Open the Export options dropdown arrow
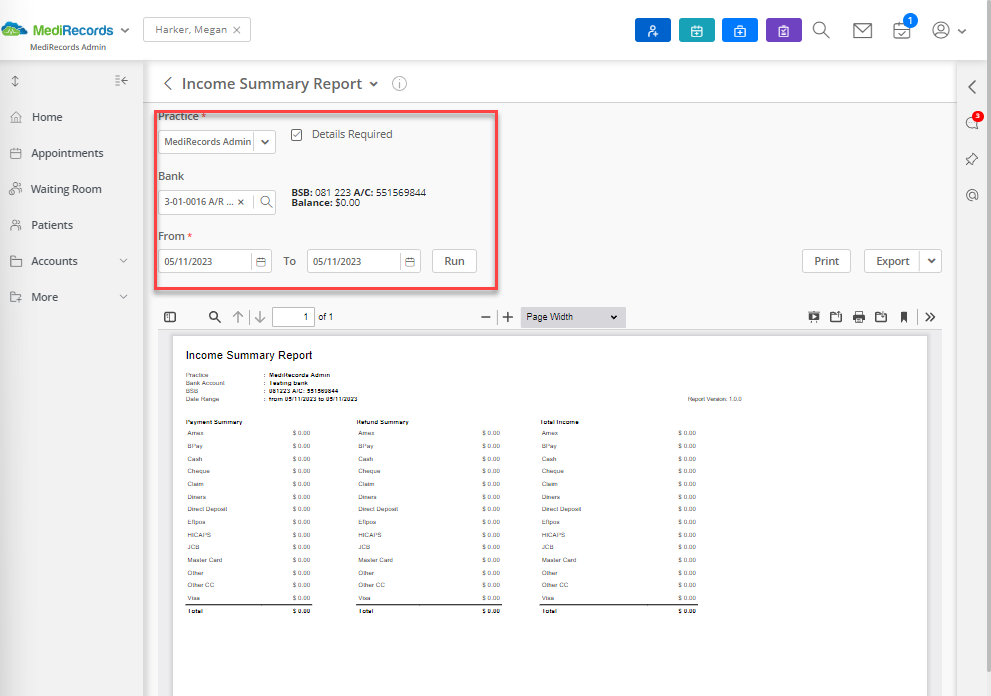 point(932,261)
